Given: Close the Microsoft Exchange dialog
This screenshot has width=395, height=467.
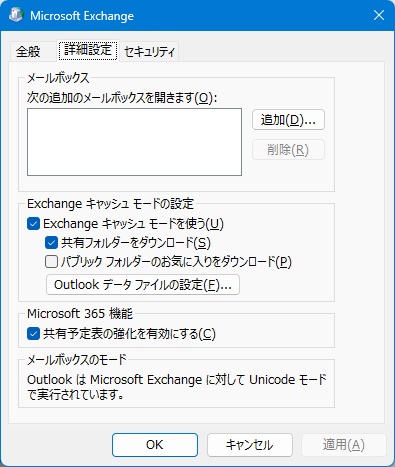Looking at the screenshot, I should click(x=379, y=15).
